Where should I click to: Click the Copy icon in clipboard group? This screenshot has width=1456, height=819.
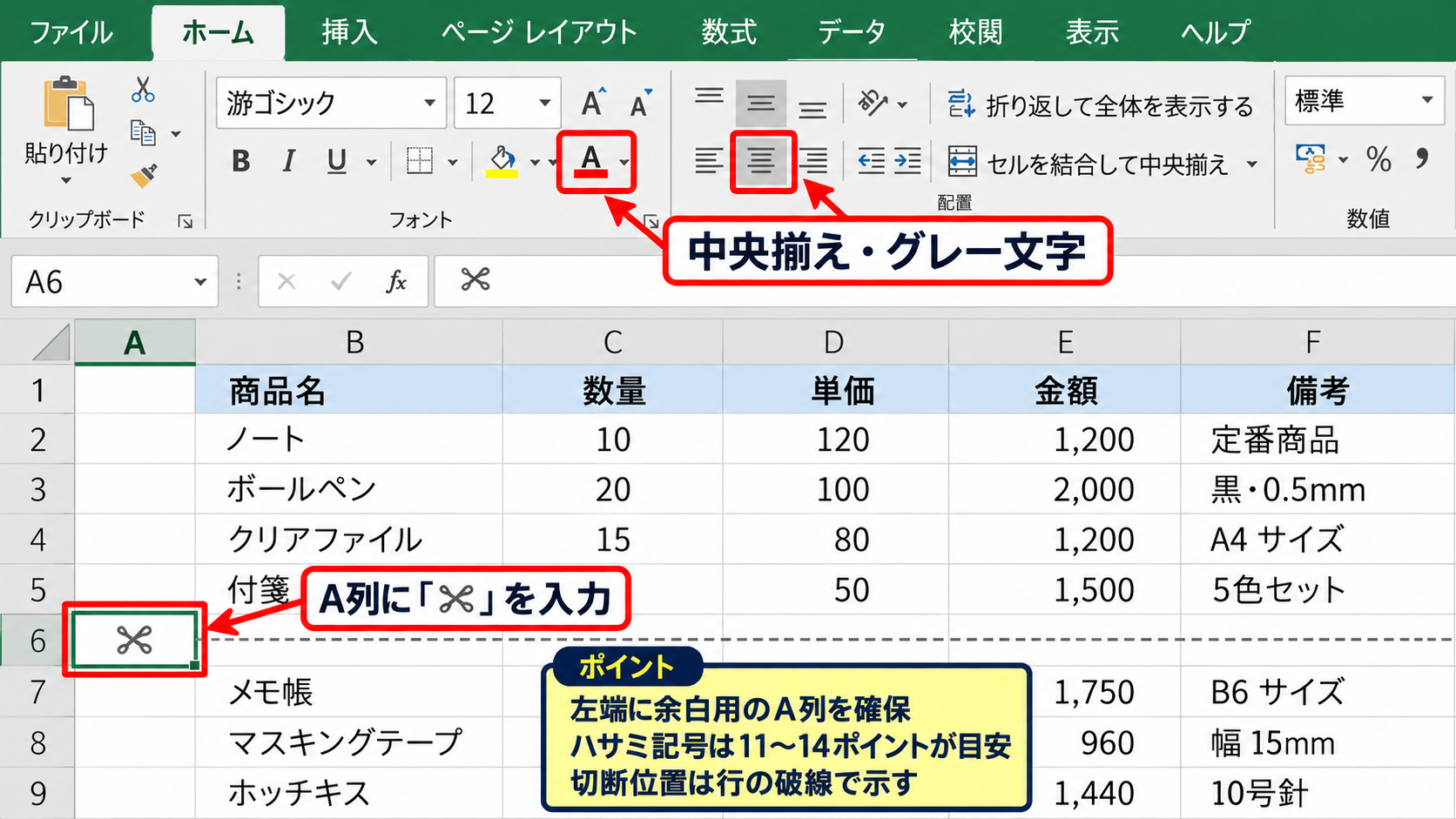coord(143,132)
